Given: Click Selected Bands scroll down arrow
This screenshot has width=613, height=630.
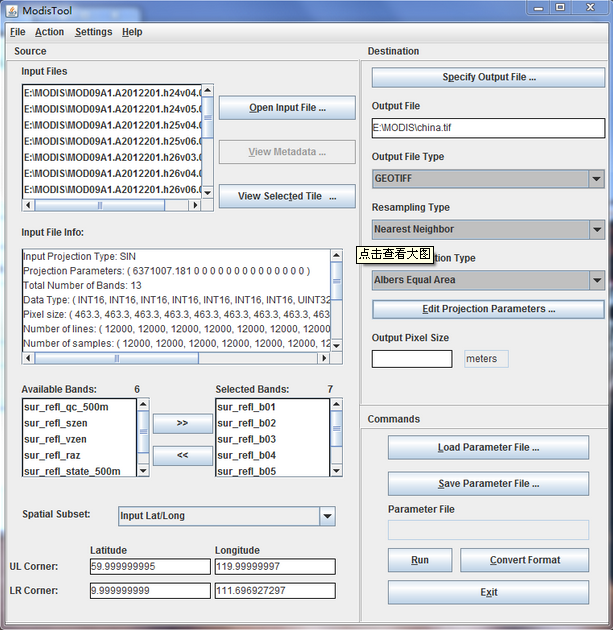Looking at the screenshot, I should pyautogui.click(x=336, y=470).
